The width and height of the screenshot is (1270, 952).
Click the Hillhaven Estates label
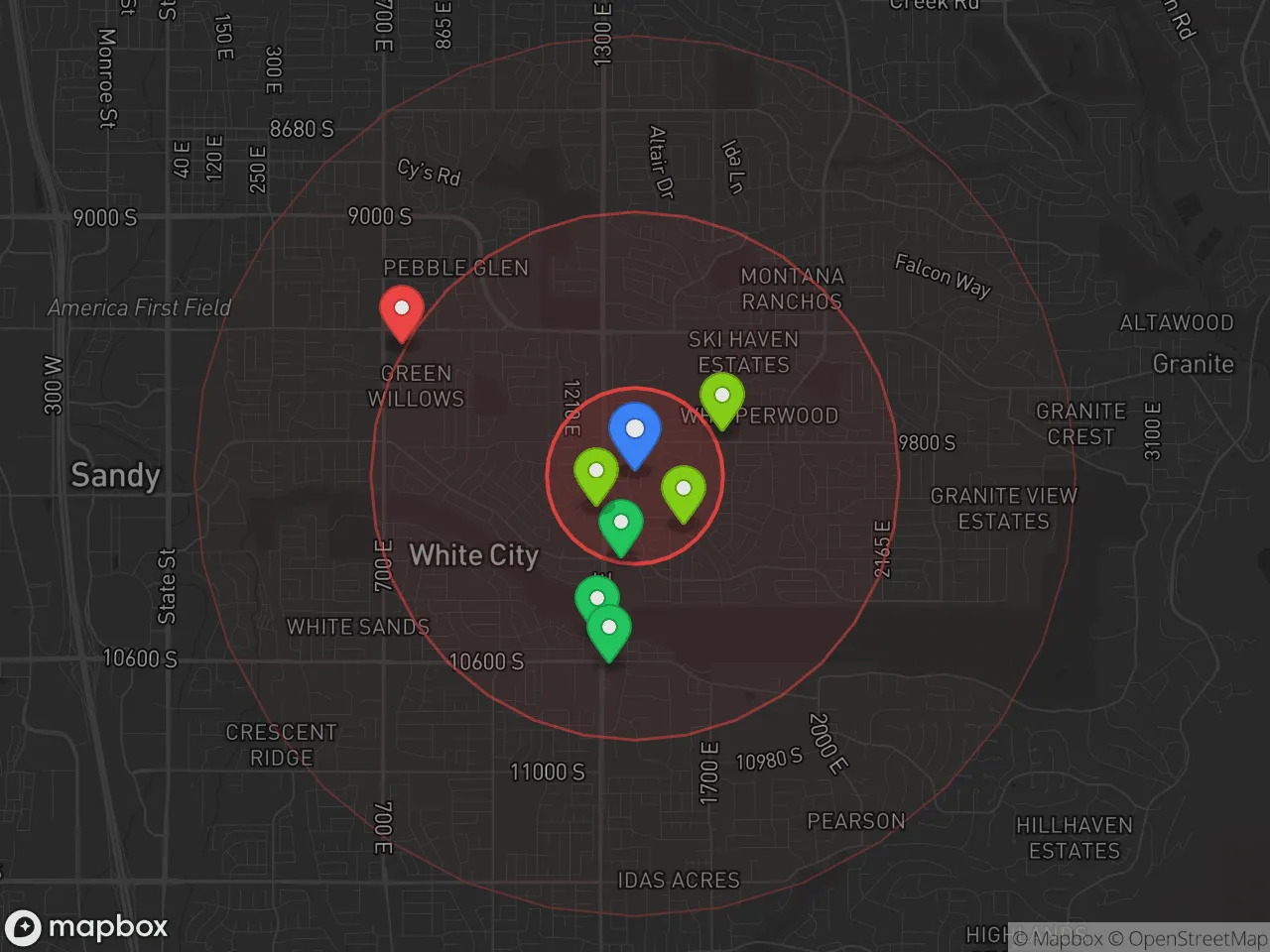pyautogui.click(x=1074, y=838)
